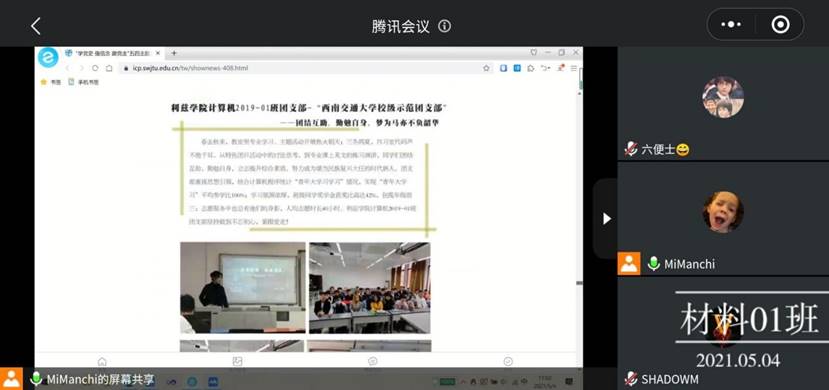Go to browser home page icon

tap(109, 68)
